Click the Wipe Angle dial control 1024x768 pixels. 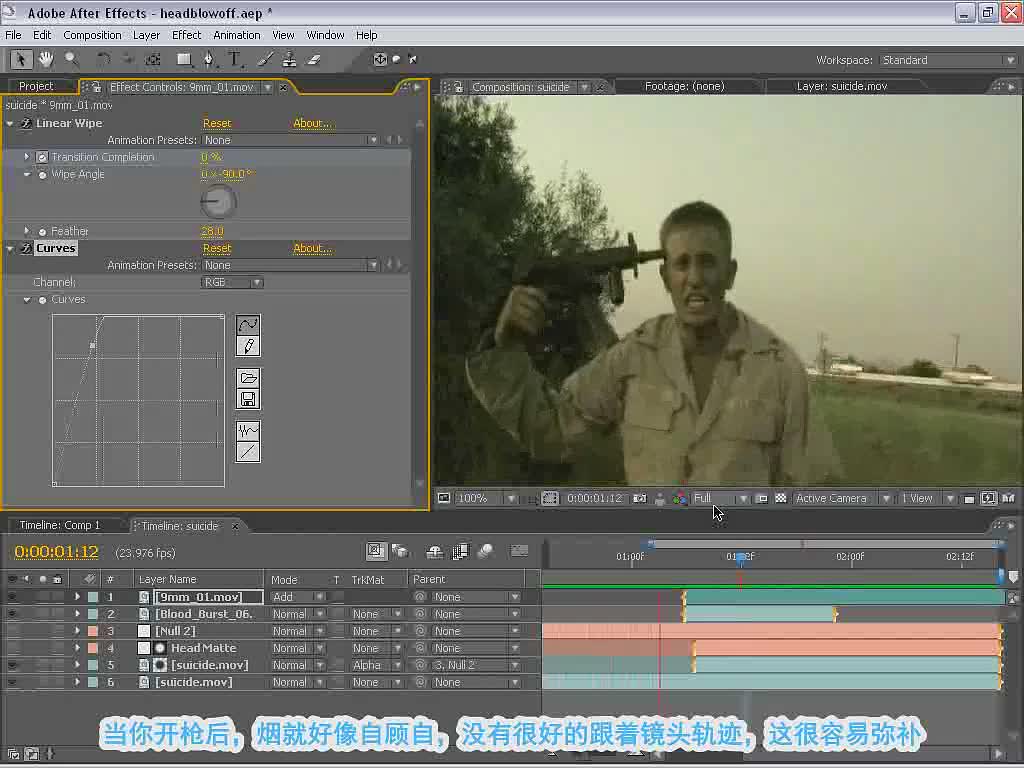coord(218,202)
